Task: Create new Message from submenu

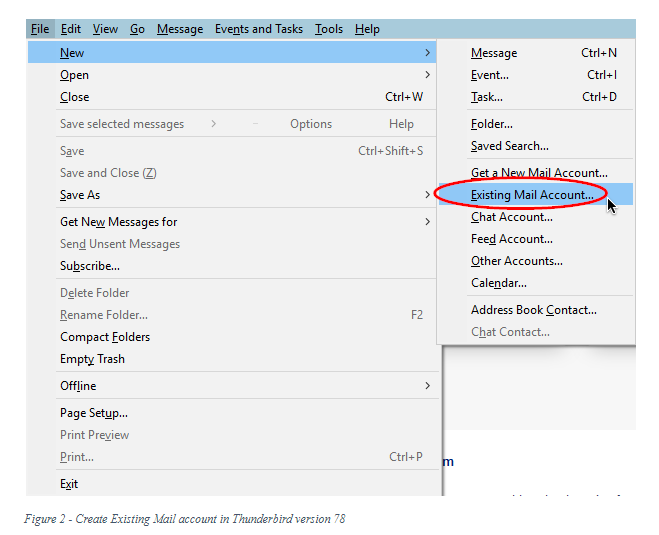Action: (536, 53)
